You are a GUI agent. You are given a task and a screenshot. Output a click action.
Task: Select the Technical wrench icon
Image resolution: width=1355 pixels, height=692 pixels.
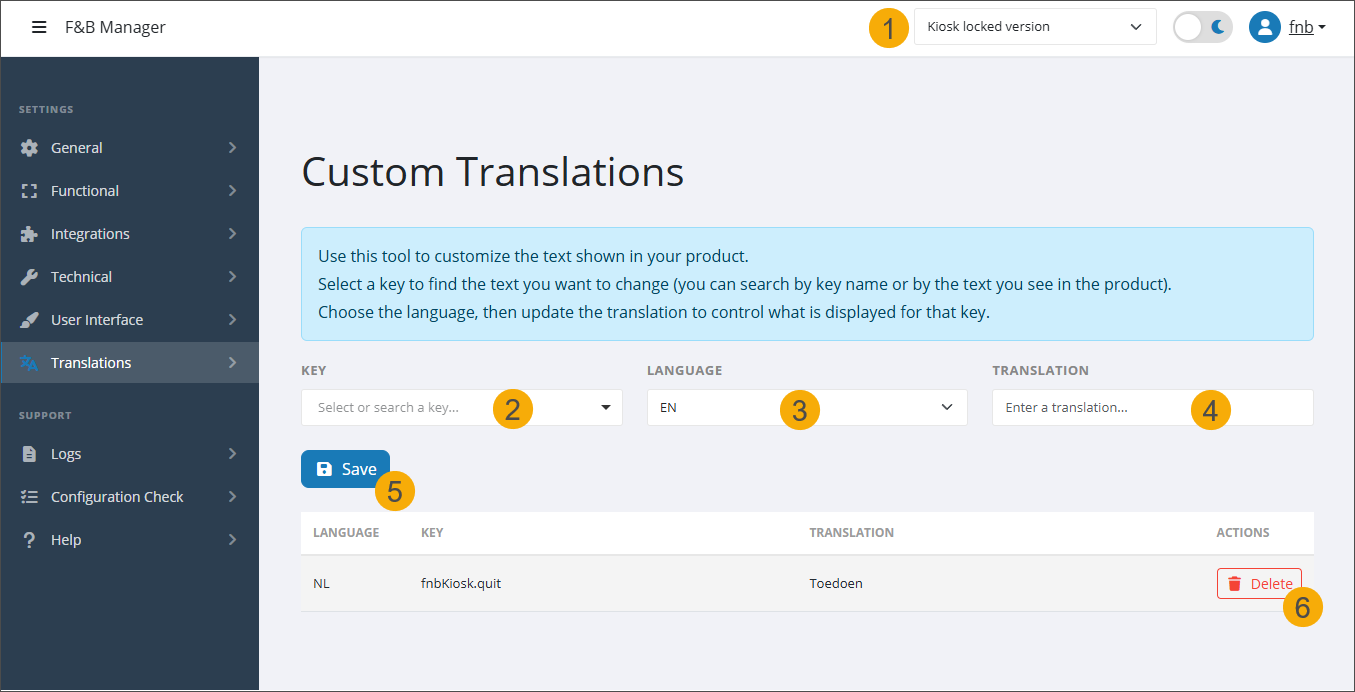[31, 276]
